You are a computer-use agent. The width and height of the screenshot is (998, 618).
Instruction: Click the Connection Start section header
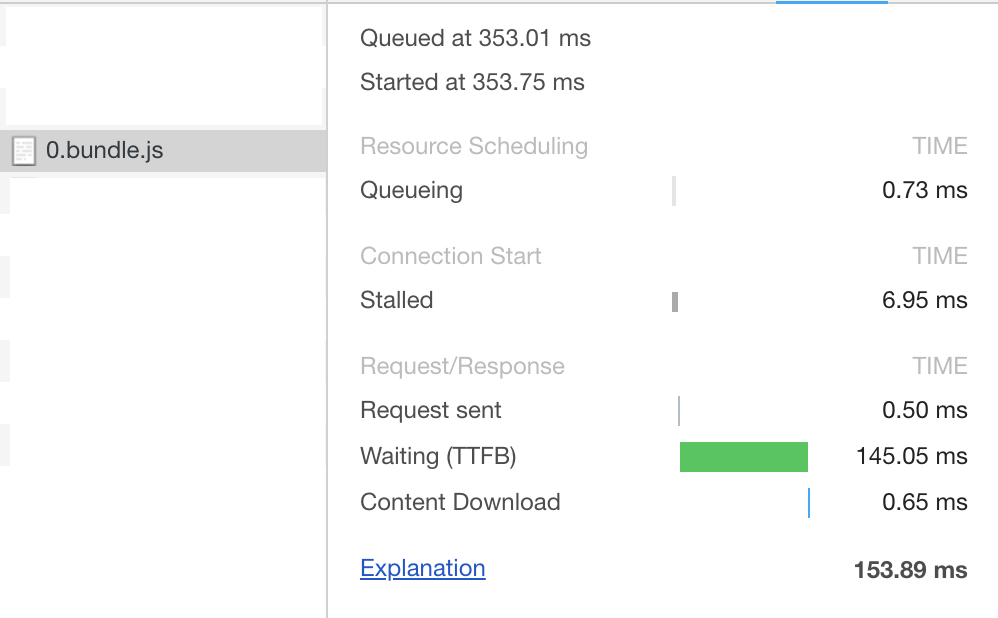[x=450, y=256]
